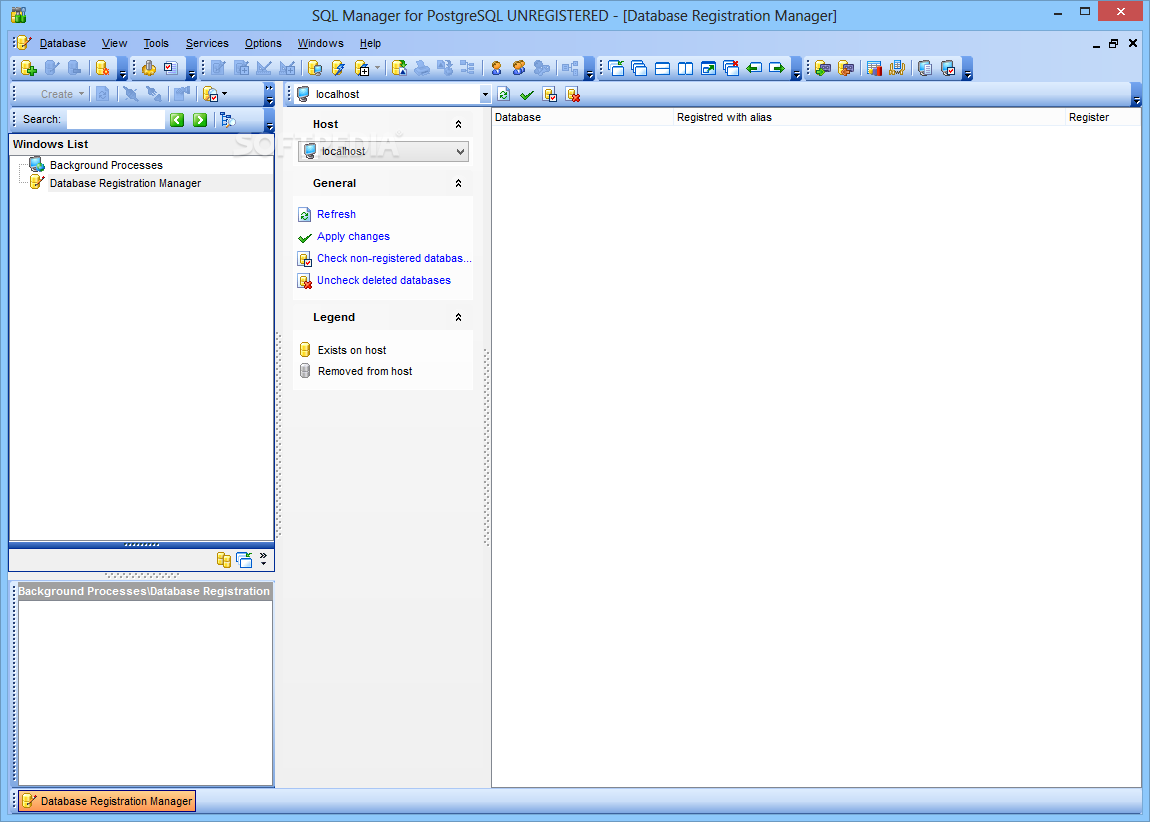Click the database with red gear icon
The image size is (1150, 822).
click(103, 68)
